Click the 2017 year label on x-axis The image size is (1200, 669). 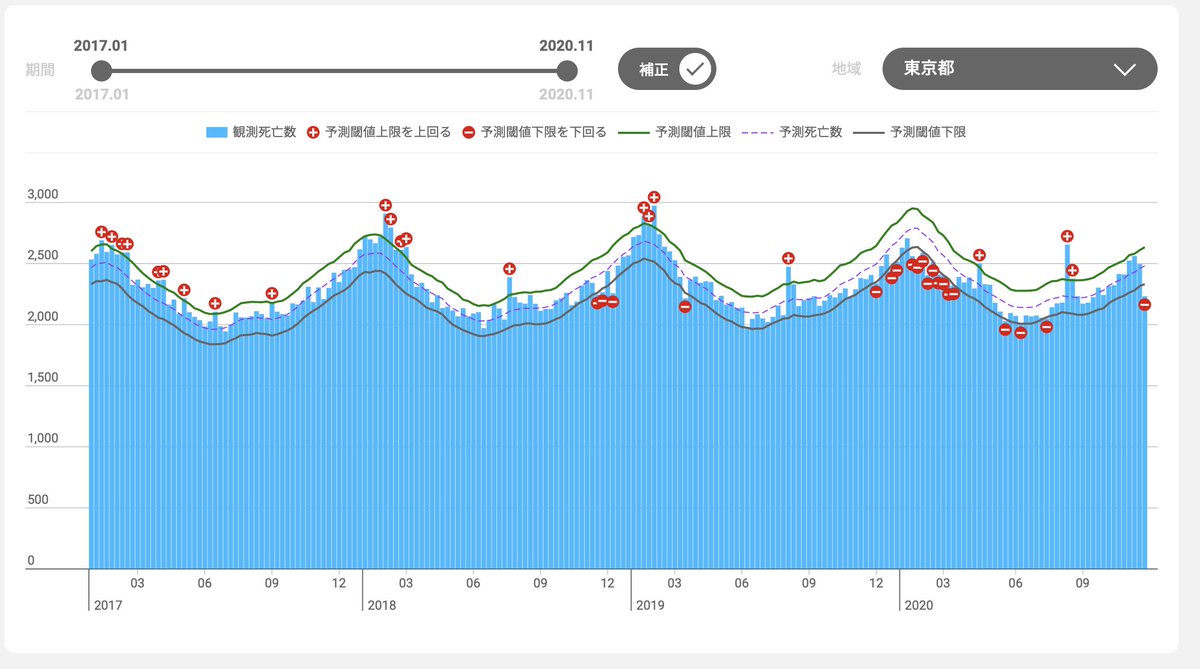(107, 605)
